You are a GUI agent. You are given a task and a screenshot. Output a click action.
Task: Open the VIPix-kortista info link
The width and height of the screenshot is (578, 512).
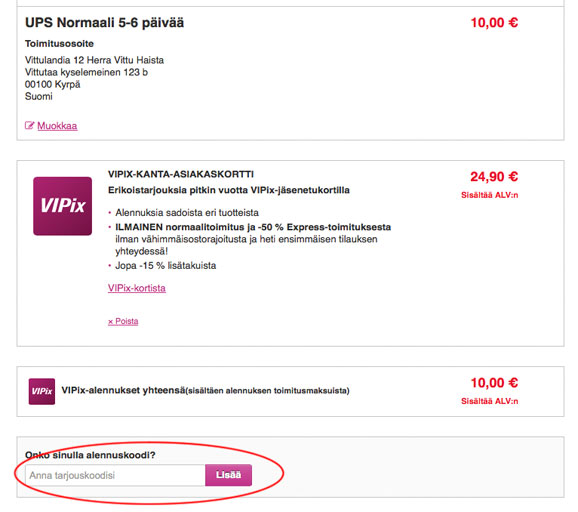click(137, 288)
